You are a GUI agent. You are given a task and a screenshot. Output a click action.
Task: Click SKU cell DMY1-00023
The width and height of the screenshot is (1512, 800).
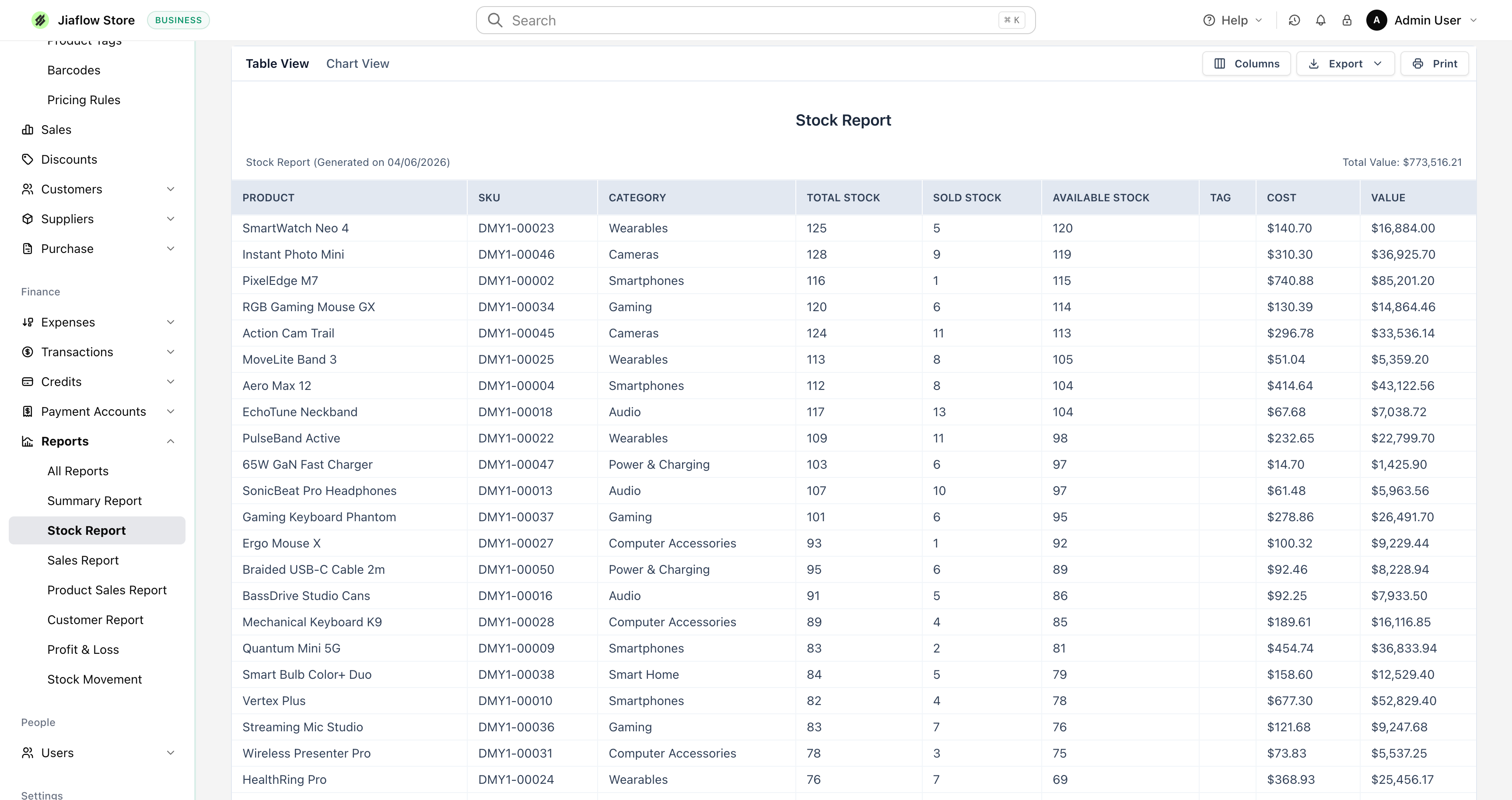click(x=516, y=228)
